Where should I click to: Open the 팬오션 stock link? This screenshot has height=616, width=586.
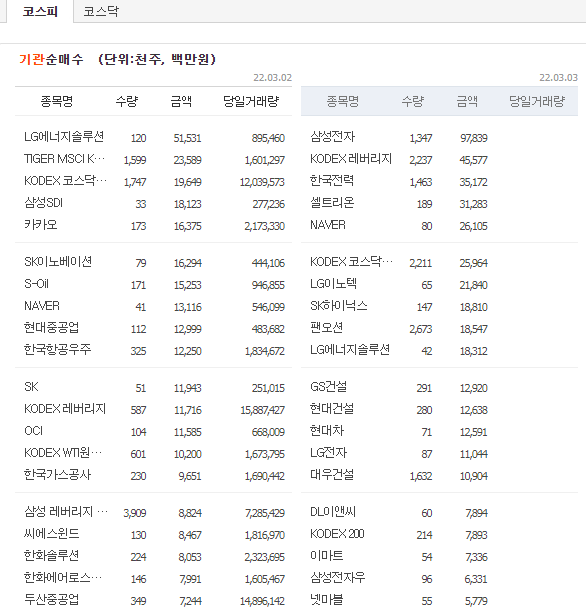tap(326, 328)
